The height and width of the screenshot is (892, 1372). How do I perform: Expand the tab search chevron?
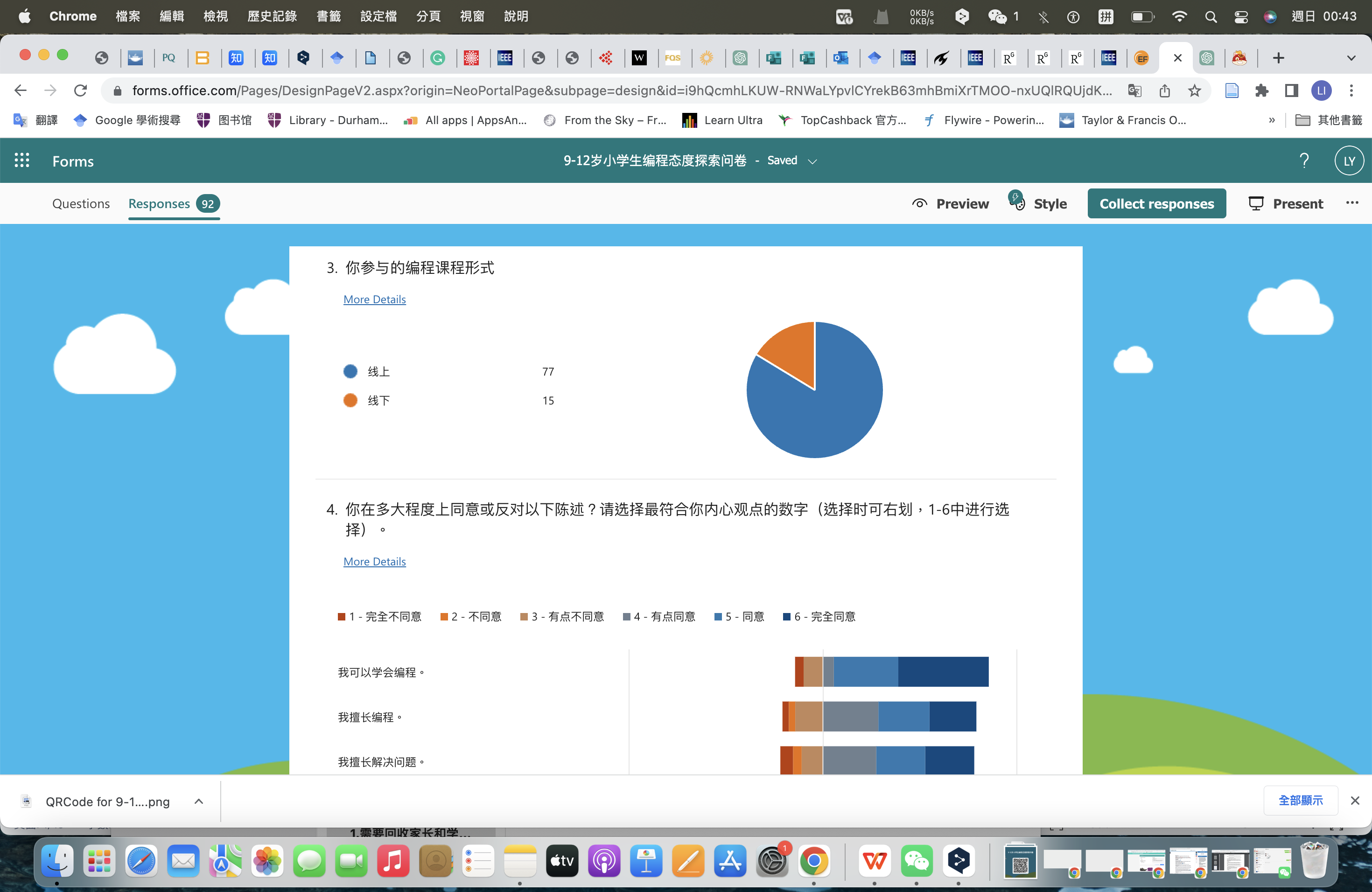click(1351, 58)
